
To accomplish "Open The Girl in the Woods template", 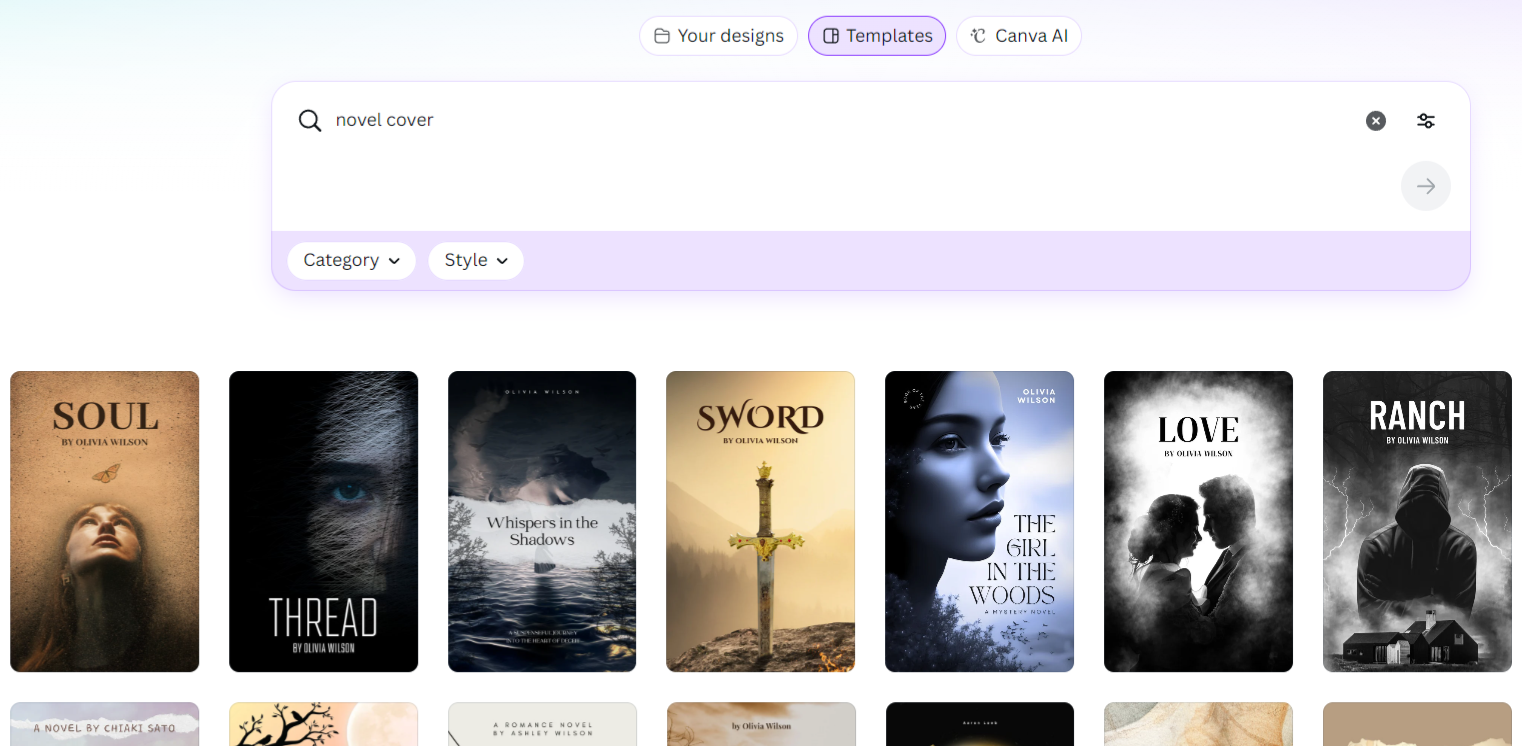I will [x=979, y=521].
